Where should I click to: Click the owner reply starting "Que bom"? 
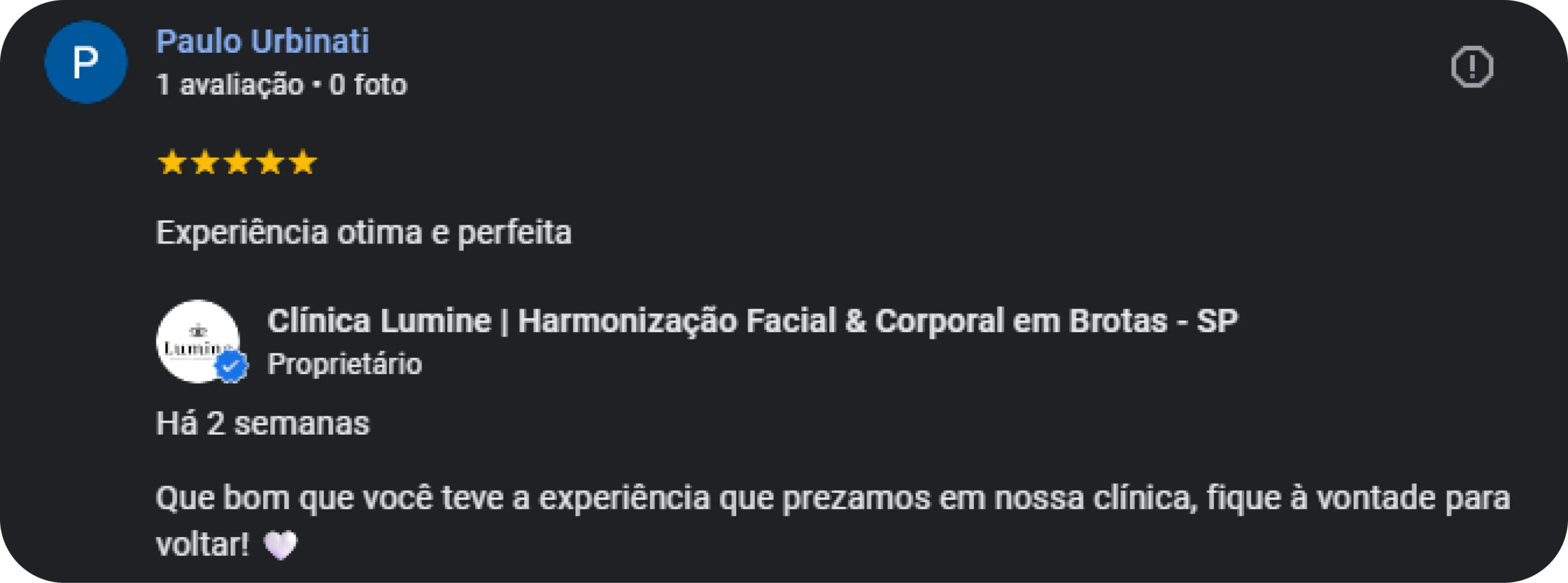[832, 498]
